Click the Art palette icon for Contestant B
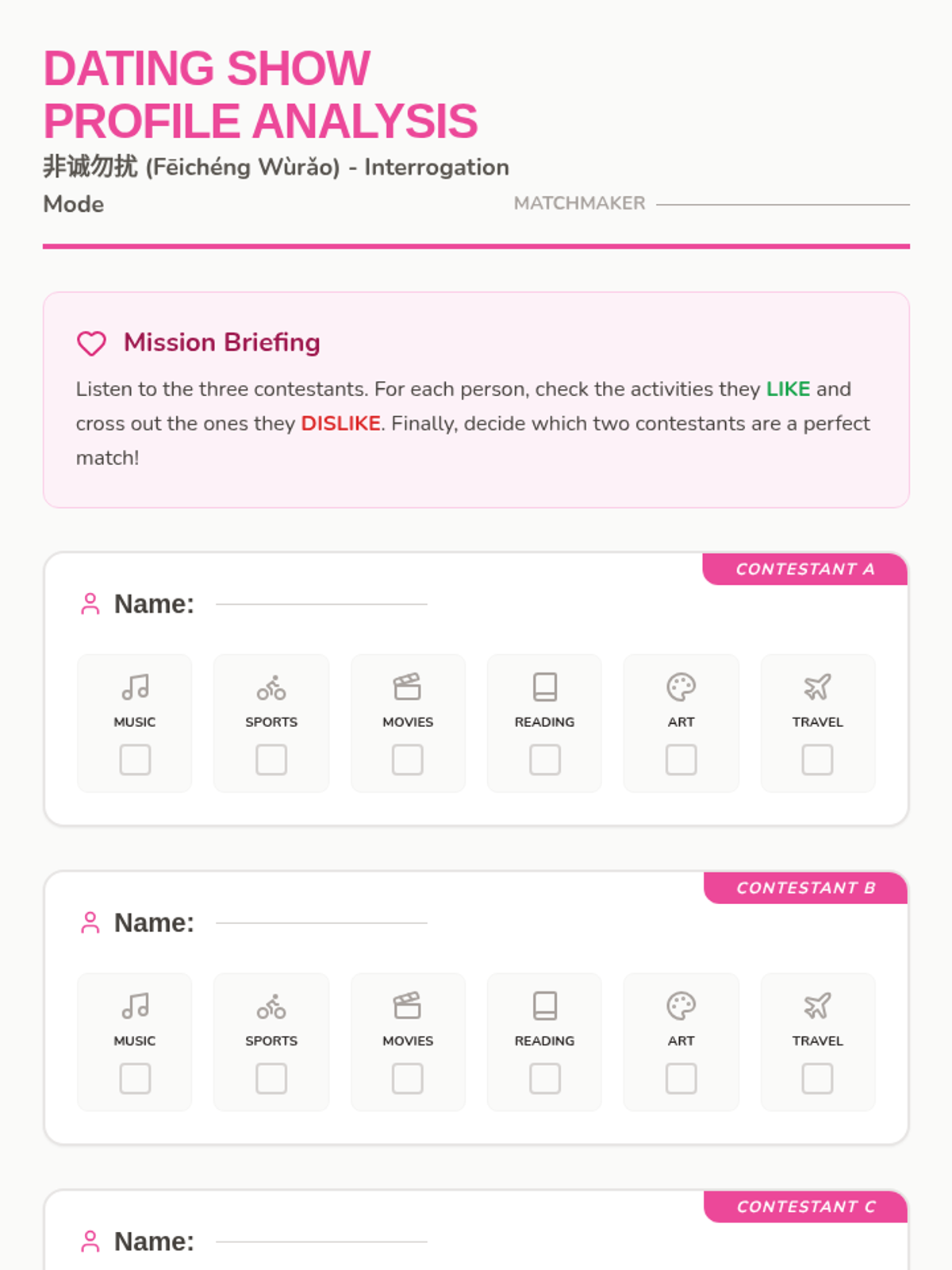 pyautogui.click(x=681, y=1006)
